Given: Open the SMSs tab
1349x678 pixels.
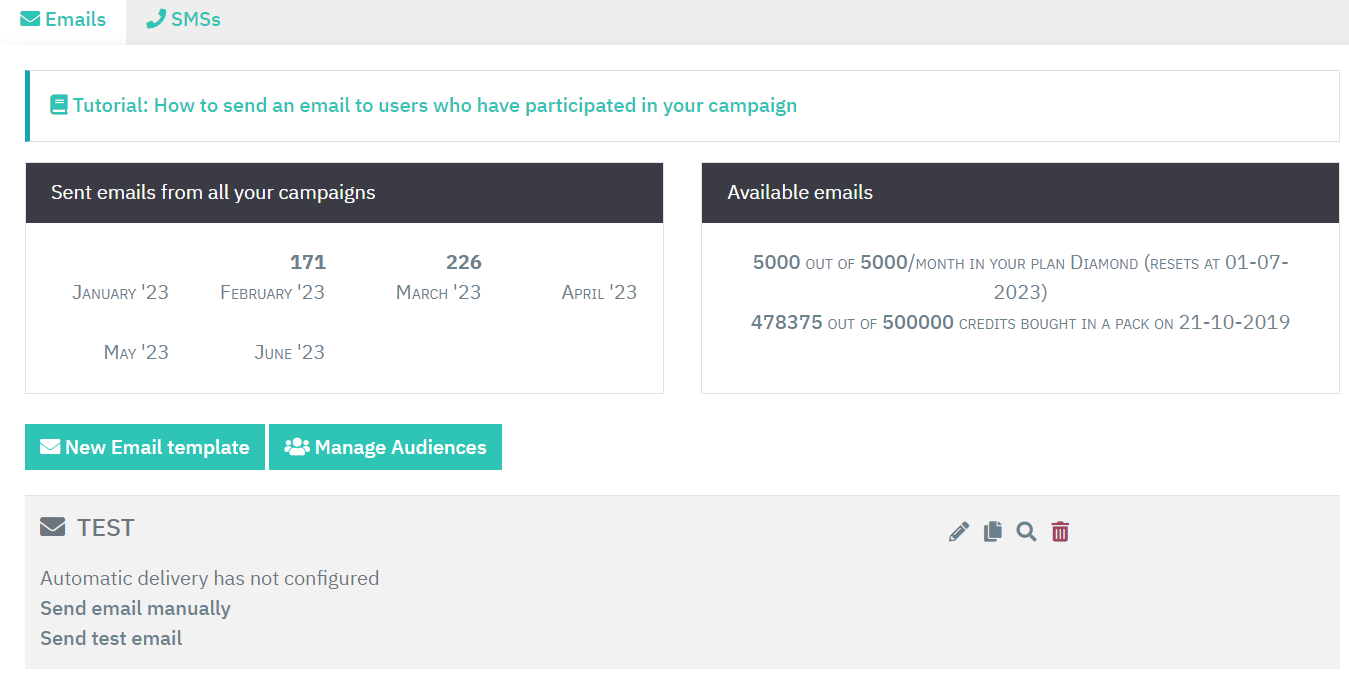Looking at the screenshot, I should (x=183, y=20).
